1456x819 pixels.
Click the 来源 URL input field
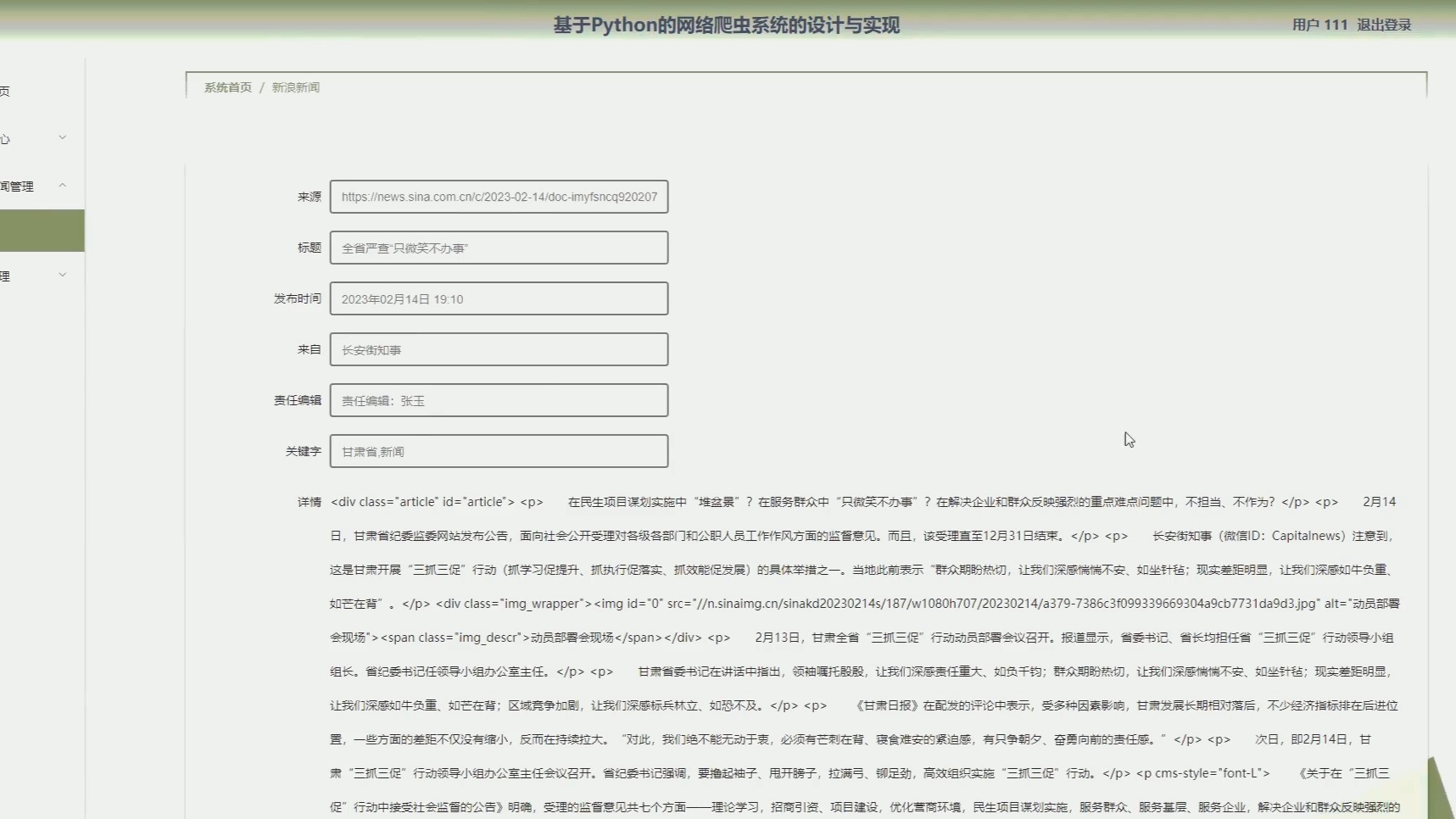[499, 197]
